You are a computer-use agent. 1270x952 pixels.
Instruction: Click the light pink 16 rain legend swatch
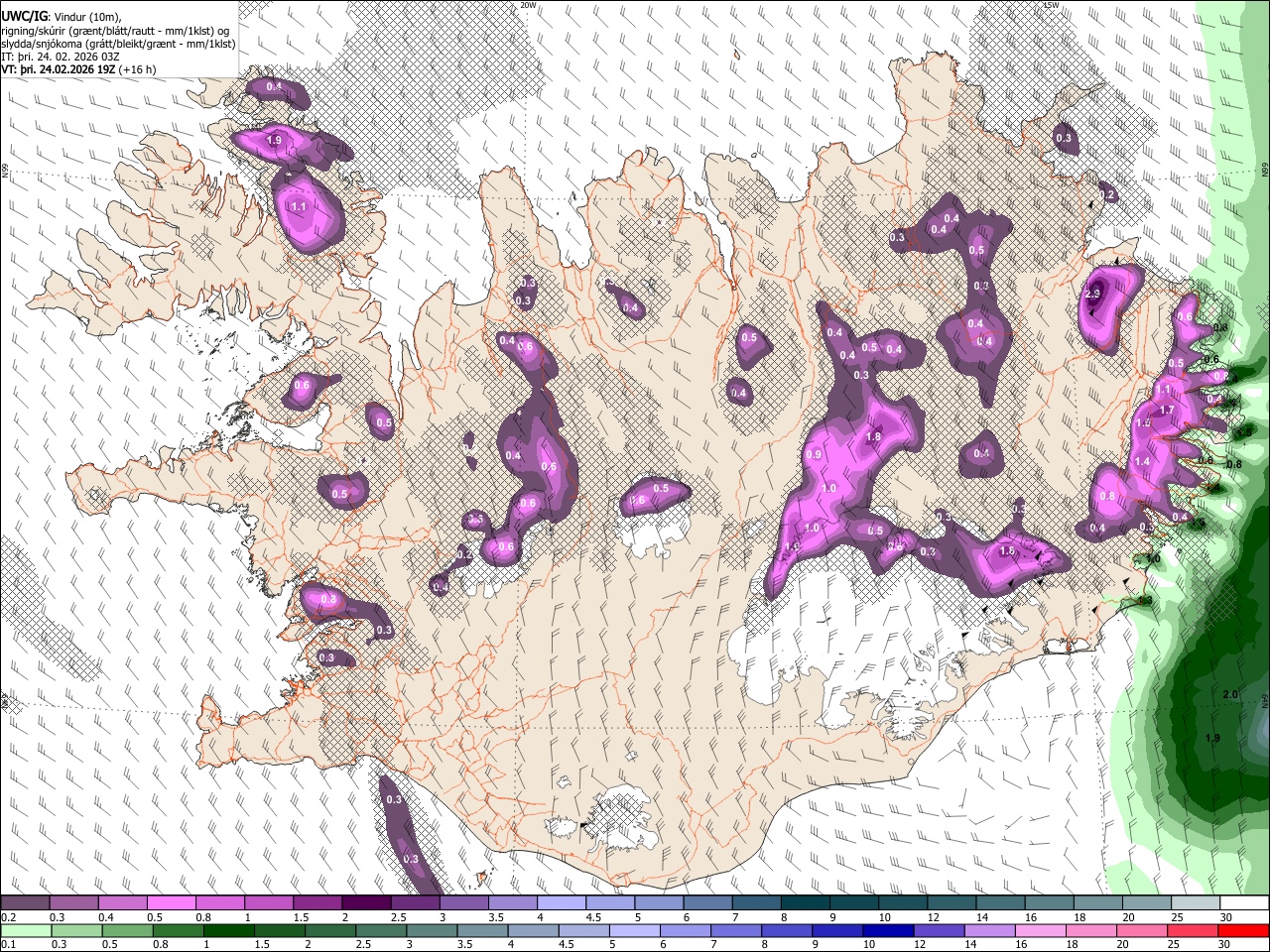click(1040, 930)
